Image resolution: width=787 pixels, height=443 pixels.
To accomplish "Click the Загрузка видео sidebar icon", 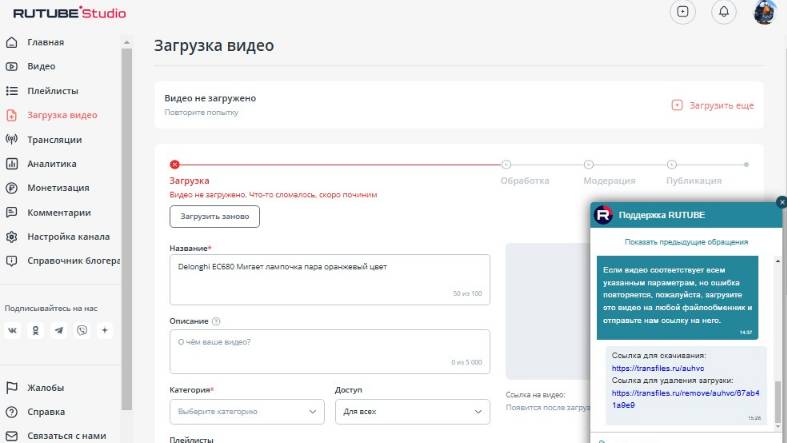I will pos(12,115).
